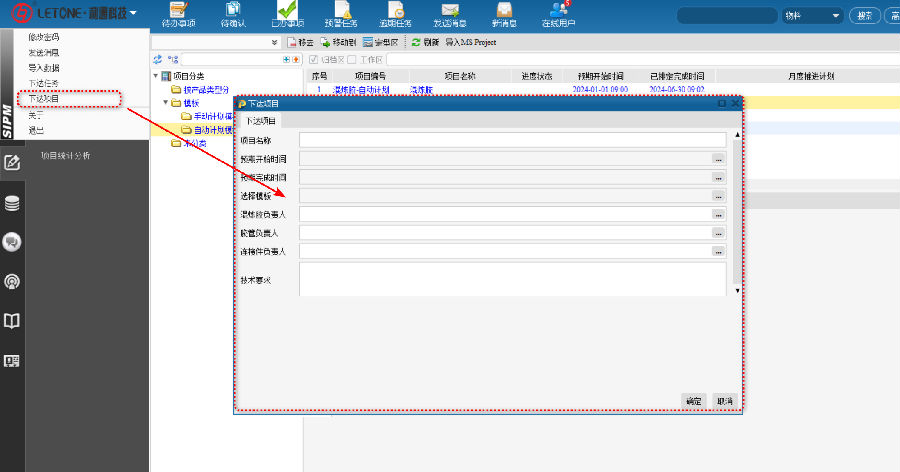900x472 pixels.
Task: Click the chat bubble sidebar icon
Action: tap(13, 242)
